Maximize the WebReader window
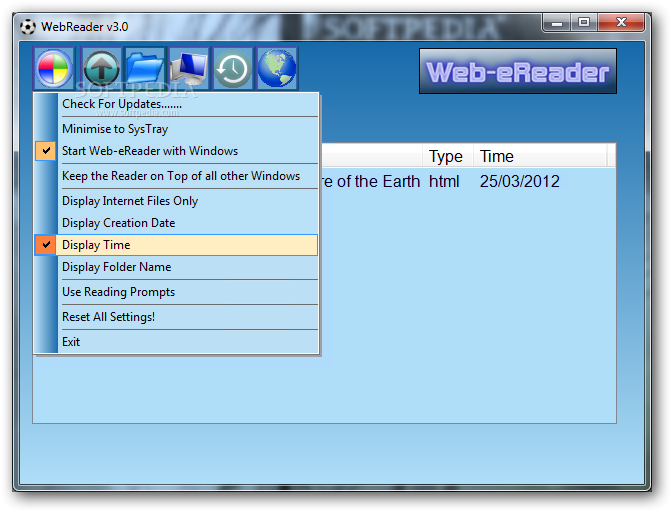This screenshot has height=512, width=672. pyautogui.click(x=584, y=23)
